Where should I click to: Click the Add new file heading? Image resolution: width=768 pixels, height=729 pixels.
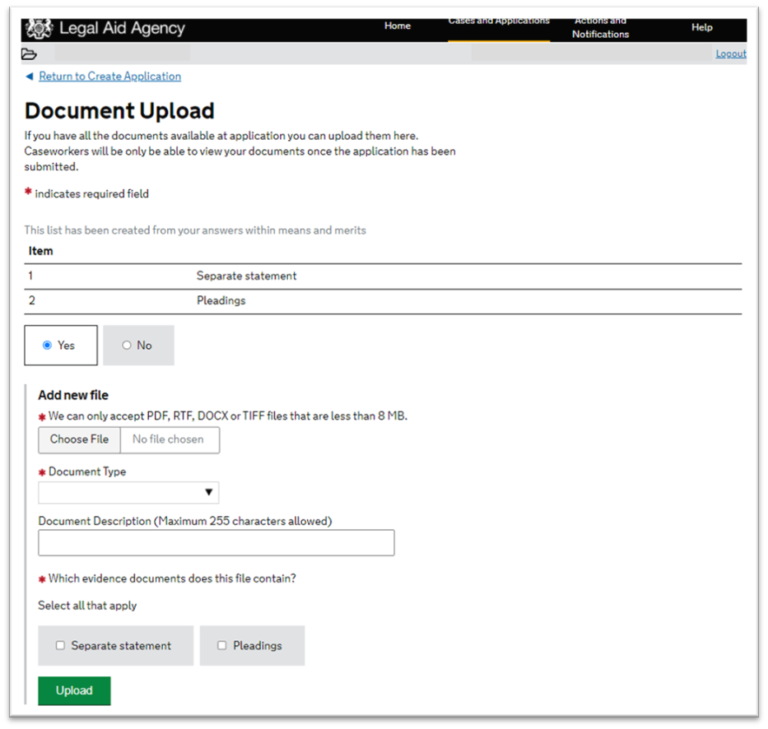pos(73,395)
